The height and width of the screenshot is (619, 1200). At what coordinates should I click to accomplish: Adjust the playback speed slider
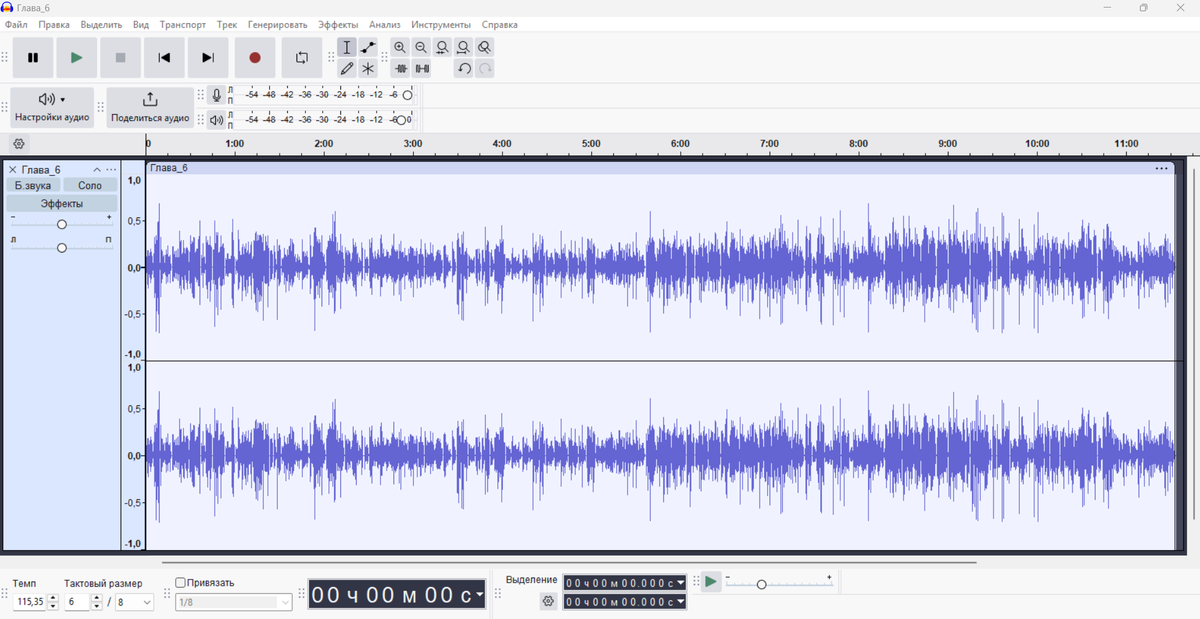point(761,584)
